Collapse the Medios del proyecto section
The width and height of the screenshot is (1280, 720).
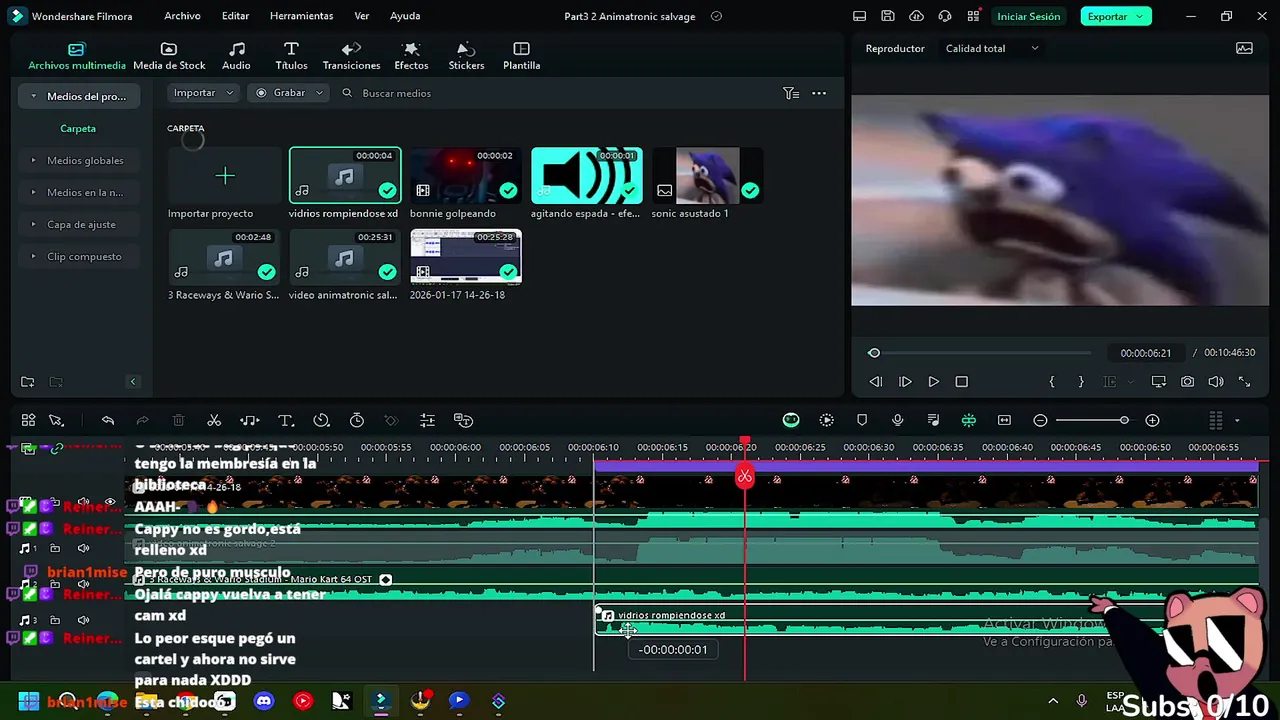pyautogui.click(x=33, y=96)
